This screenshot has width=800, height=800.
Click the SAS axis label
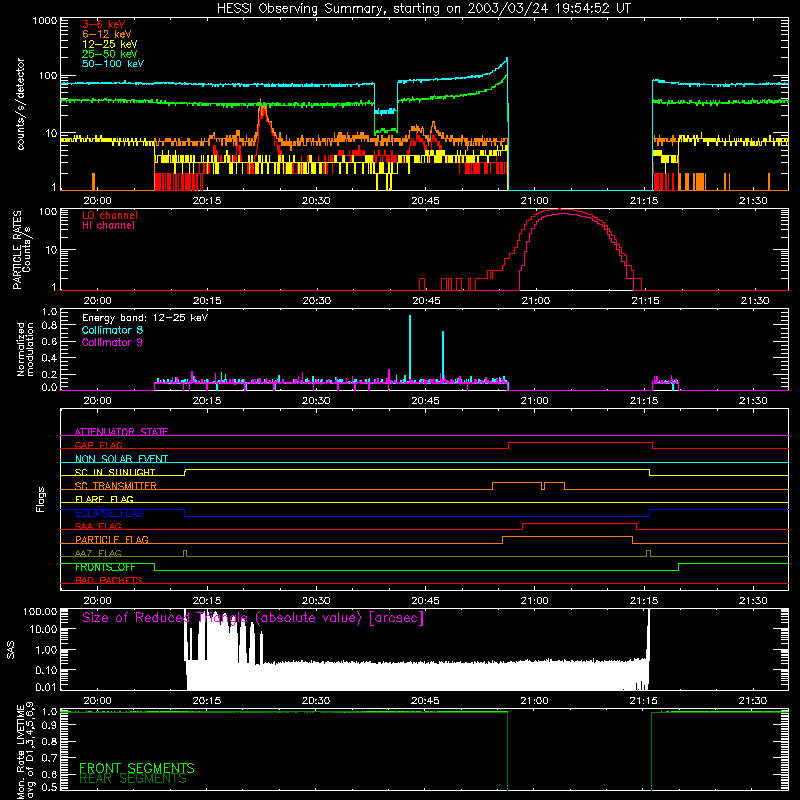tap(11, 650)
